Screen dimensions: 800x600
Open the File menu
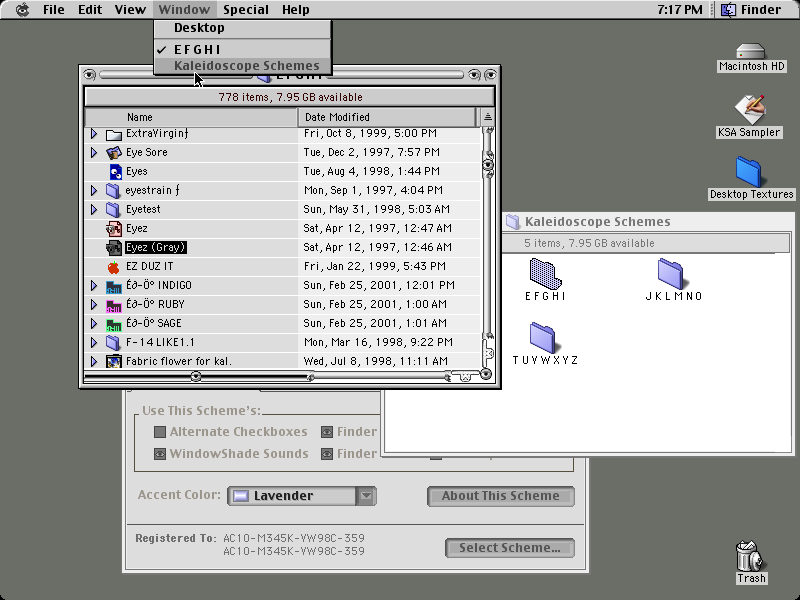tap(54, 9)
